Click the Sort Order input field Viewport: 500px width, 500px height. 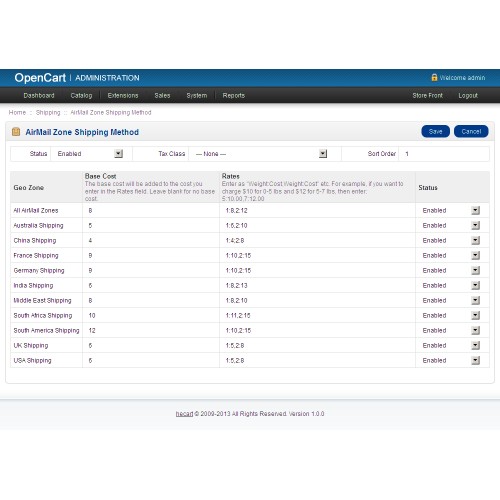click(x=444, y=154)
